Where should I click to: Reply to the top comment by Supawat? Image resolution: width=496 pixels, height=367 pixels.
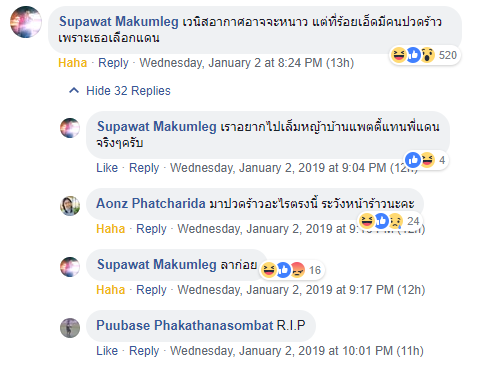click(x=113, y=63)
